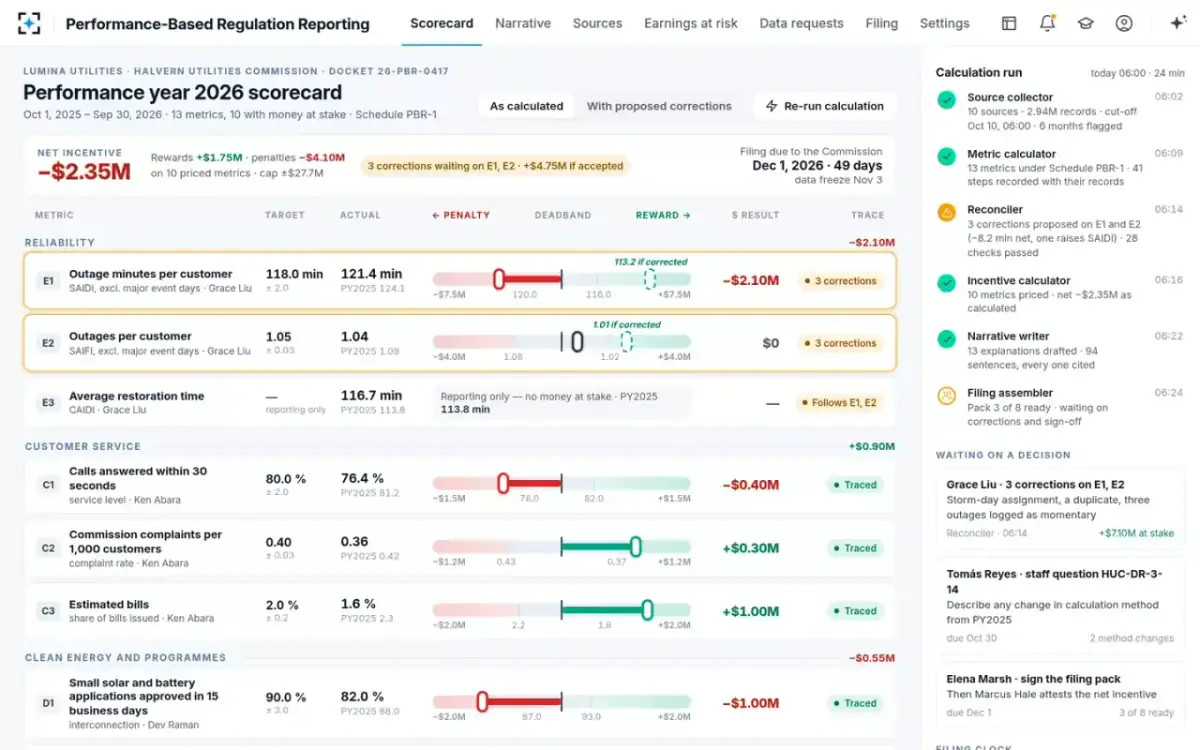
Task: Click the Narrative writer green check icon
Action: 946,339
